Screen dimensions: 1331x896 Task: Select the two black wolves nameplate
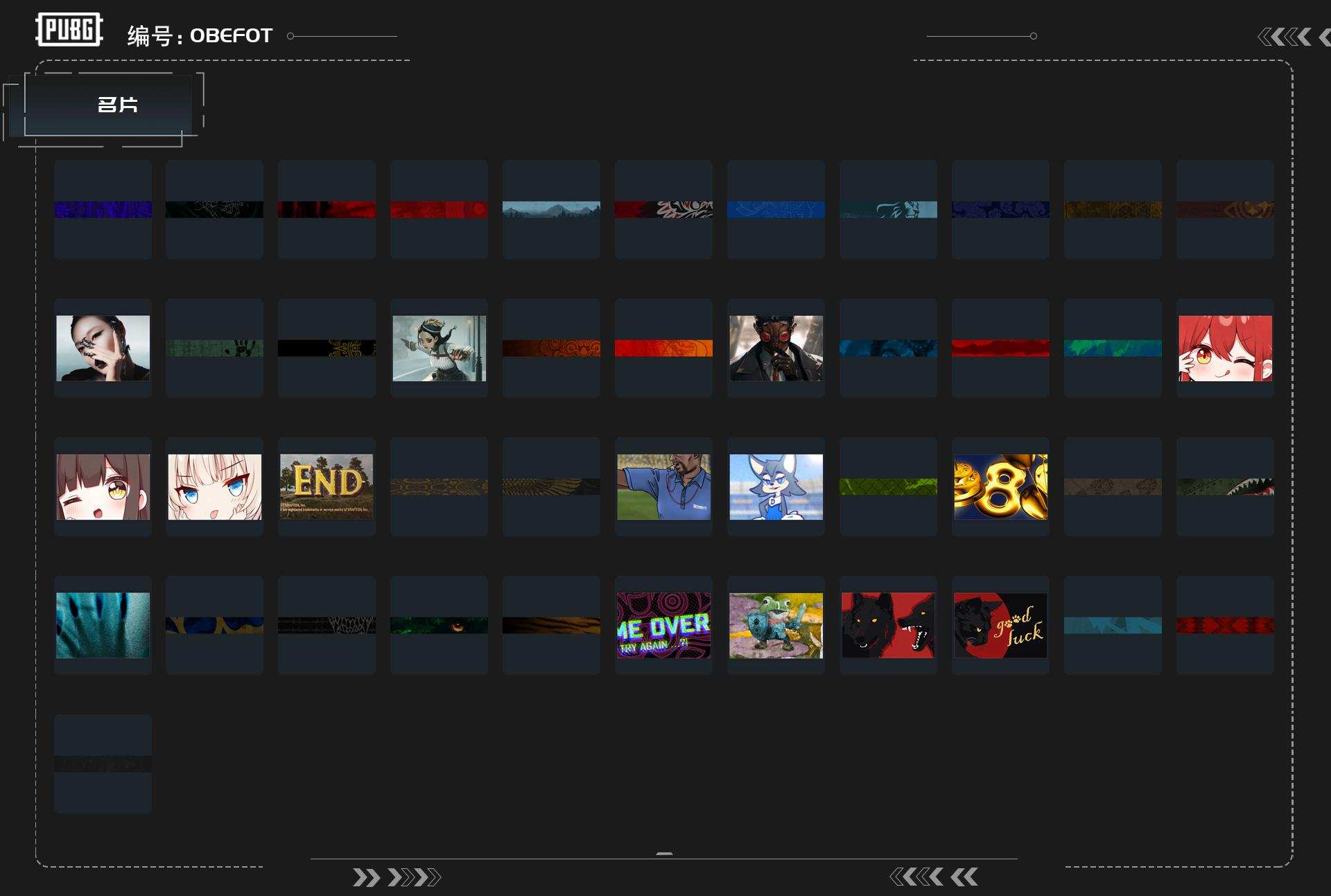pyautogui.click(x=888, y=625)
